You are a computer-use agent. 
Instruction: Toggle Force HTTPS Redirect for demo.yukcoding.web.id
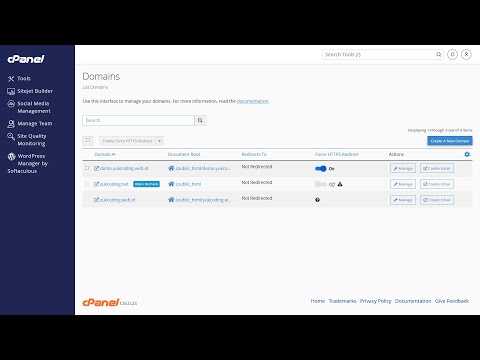point(321,168)
